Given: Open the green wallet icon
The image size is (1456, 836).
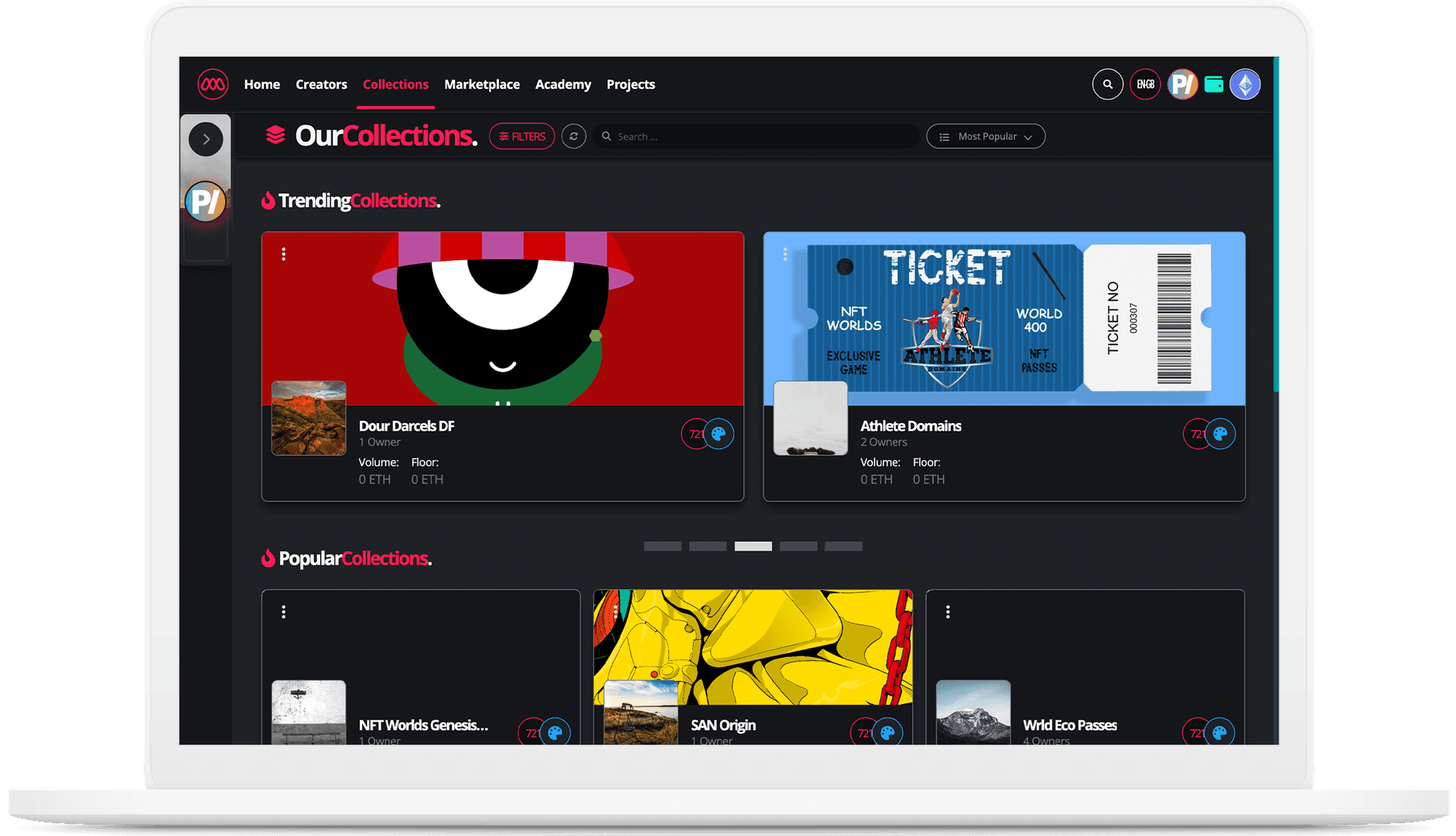Looking at the screenshot, I should (x=1213, y=84).
